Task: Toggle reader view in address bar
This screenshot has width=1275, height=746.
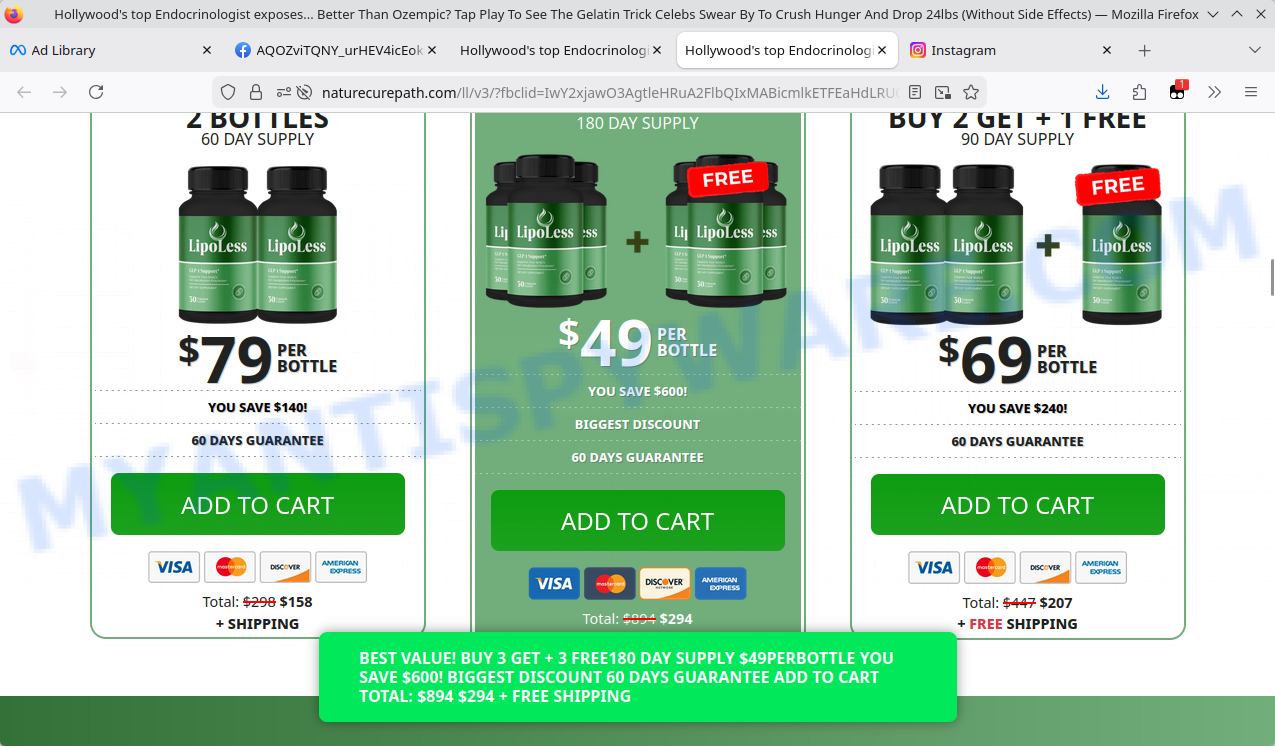Action: (915, 92)
